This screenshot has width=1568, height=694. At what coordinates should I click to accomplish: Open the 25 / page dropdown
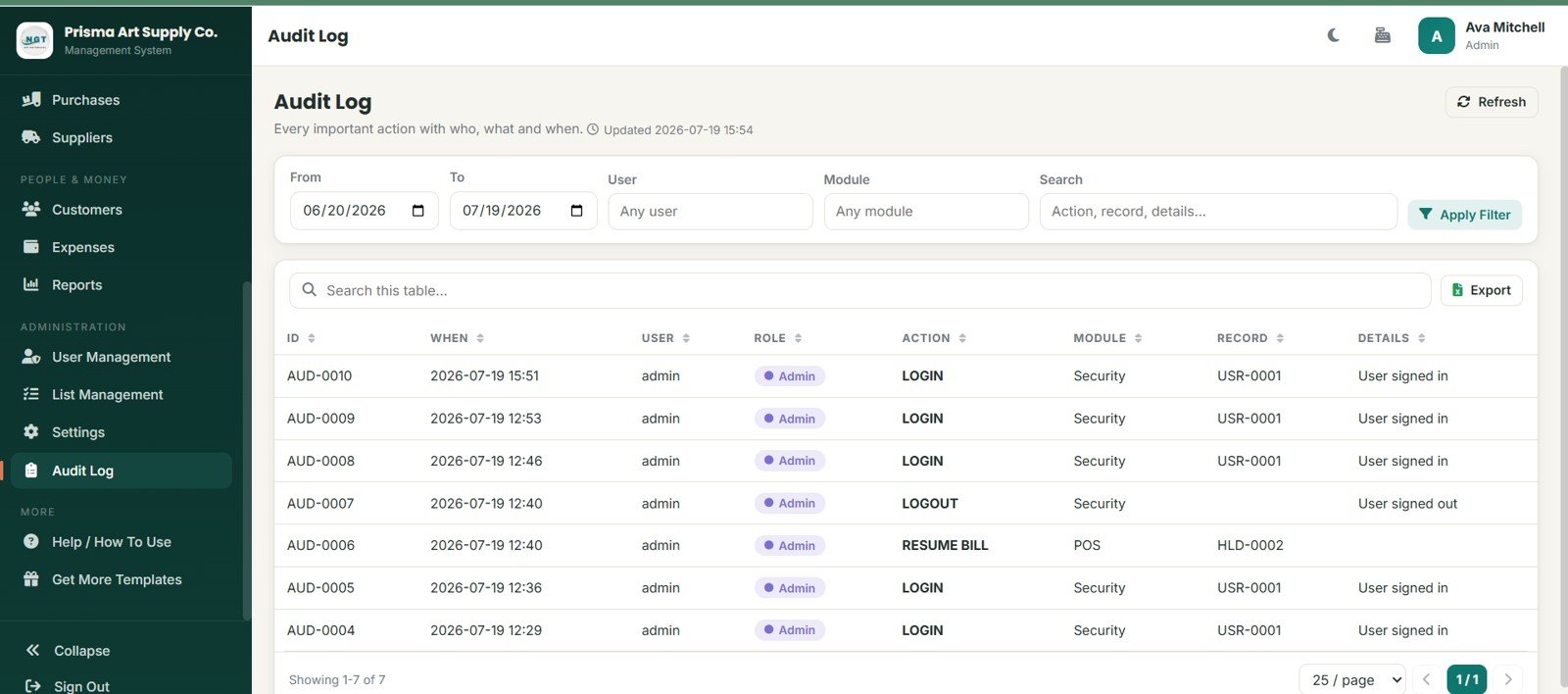pos(1352,679)
